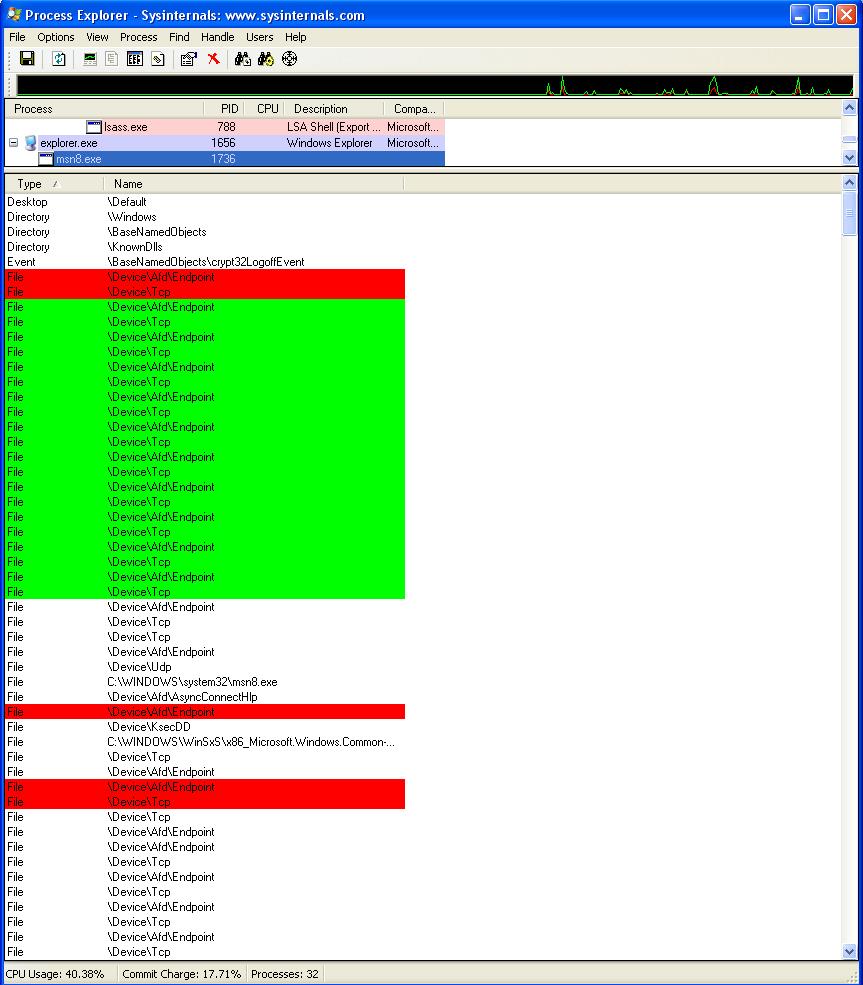Click the process list scrollbar thumb
Viewport: 863px width, 985px height.
click(849, 139)
